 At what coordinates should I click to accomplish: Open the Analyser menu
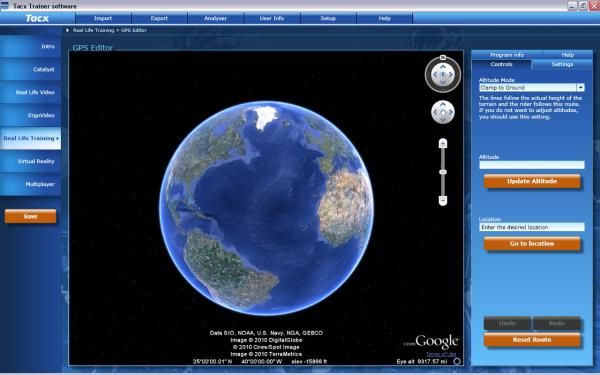coord(215,18)
